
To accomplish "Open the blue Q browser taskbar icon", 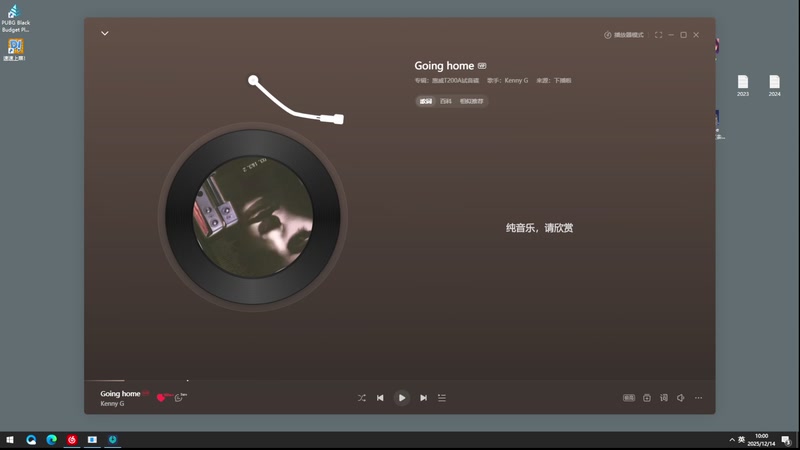I will (x=31, y=440).
